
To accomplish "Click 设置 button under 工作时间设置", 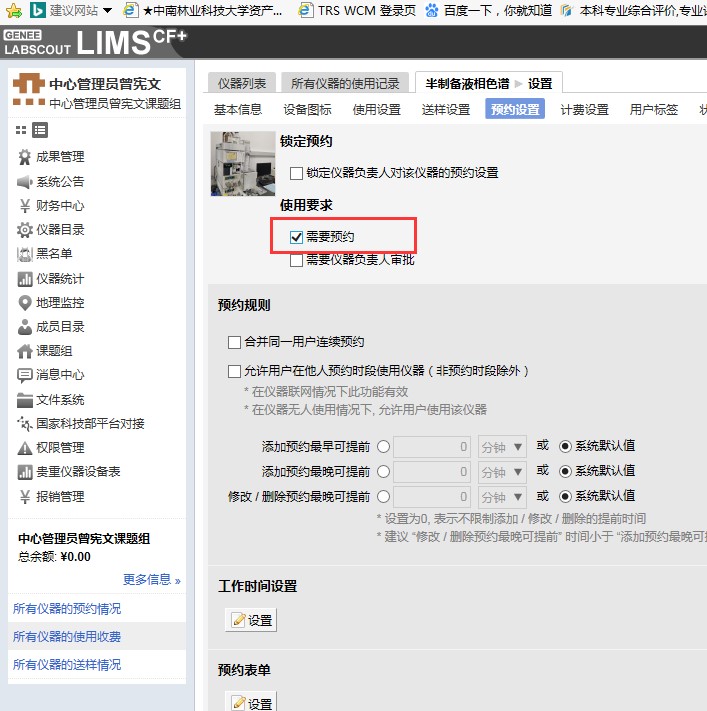I will (x=251, y=620).
